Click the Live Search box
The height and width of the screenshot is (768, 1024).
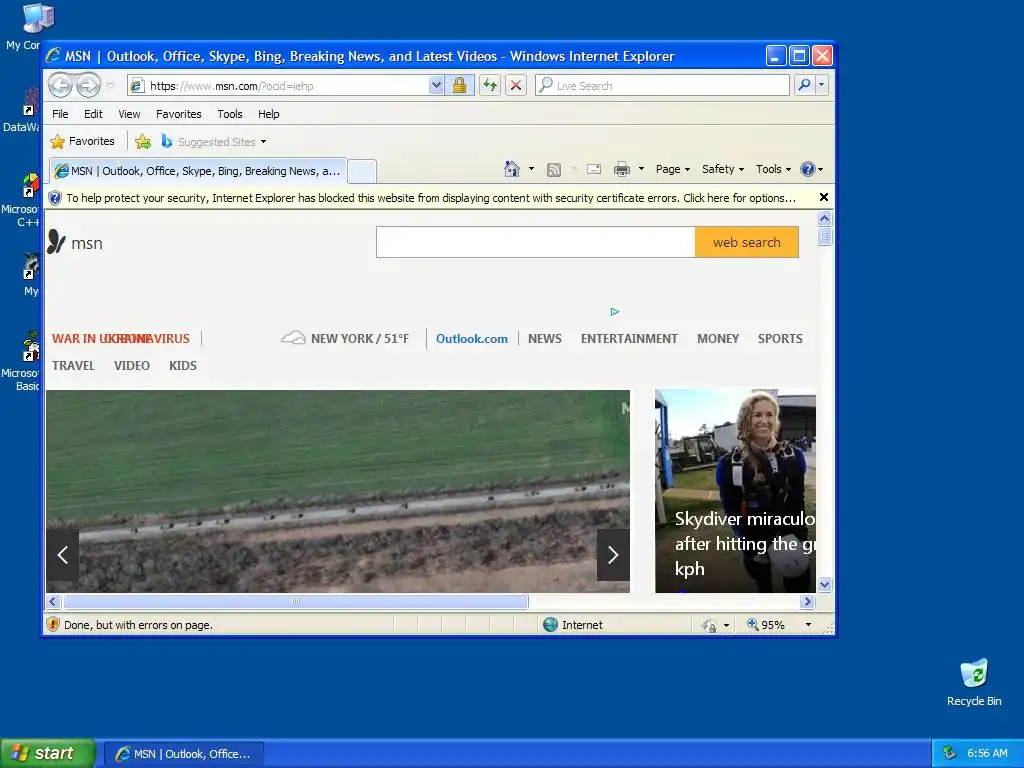662,86
